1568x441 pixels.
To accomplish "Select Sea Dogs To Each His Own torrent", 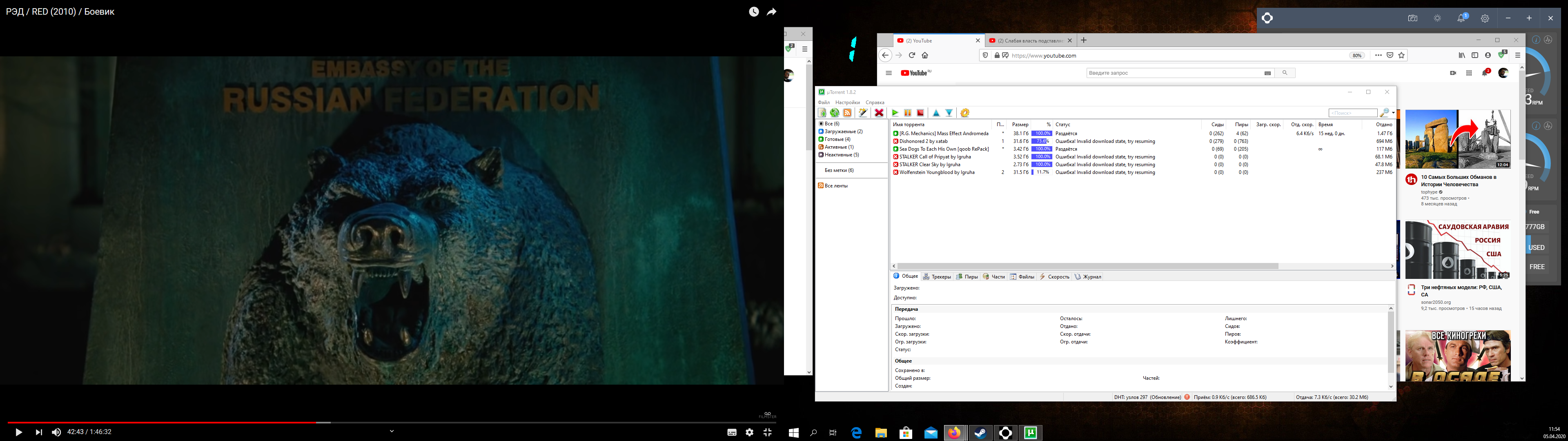I will pos(1143,149).
